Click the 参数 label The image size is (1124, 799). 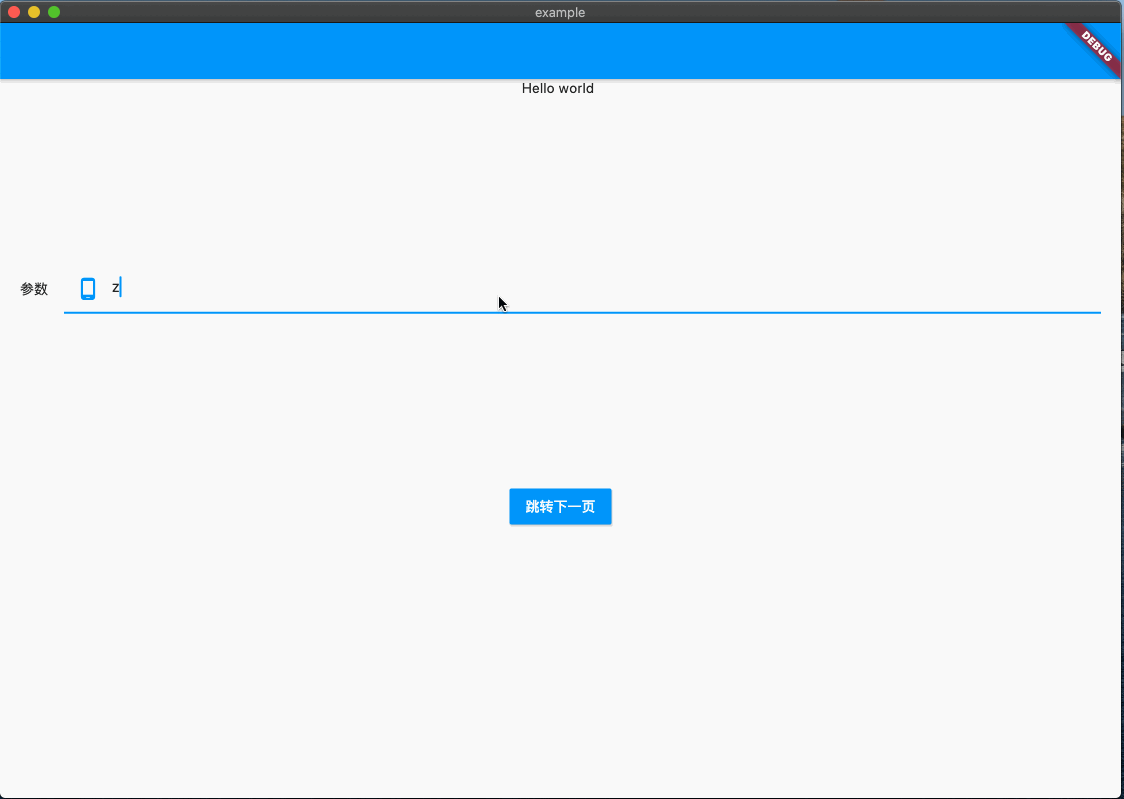33,288
